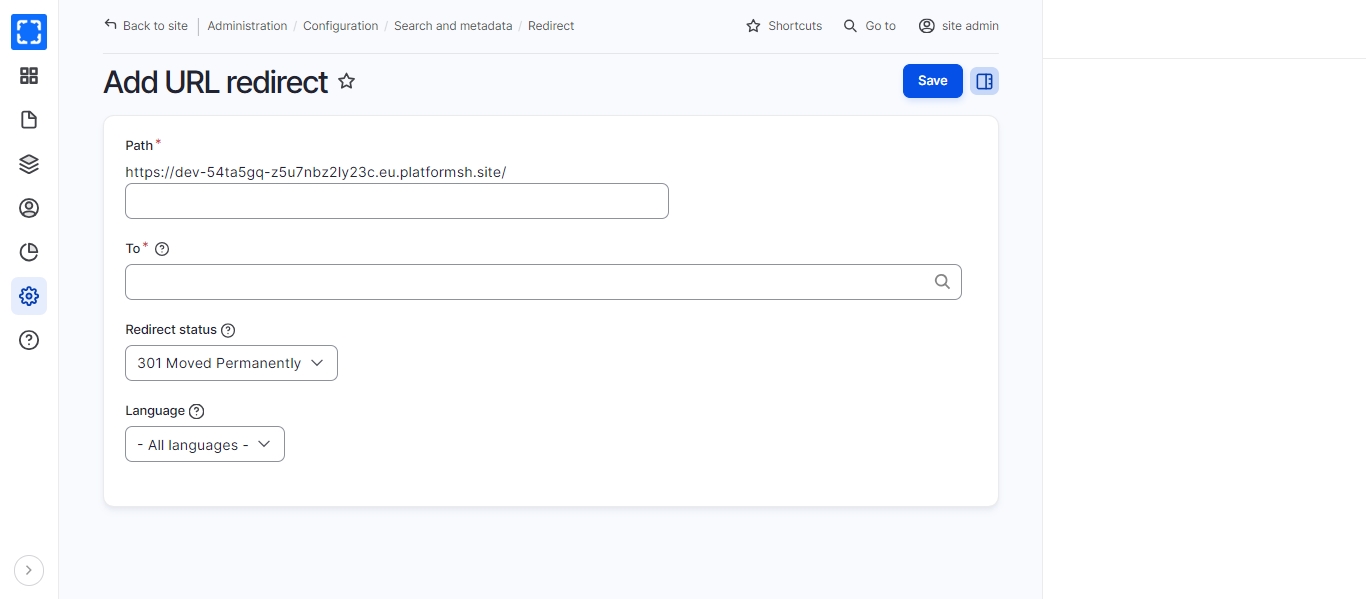Click the Path text input field
Screen dimensions: 1366x599
[x=396, y=201]
